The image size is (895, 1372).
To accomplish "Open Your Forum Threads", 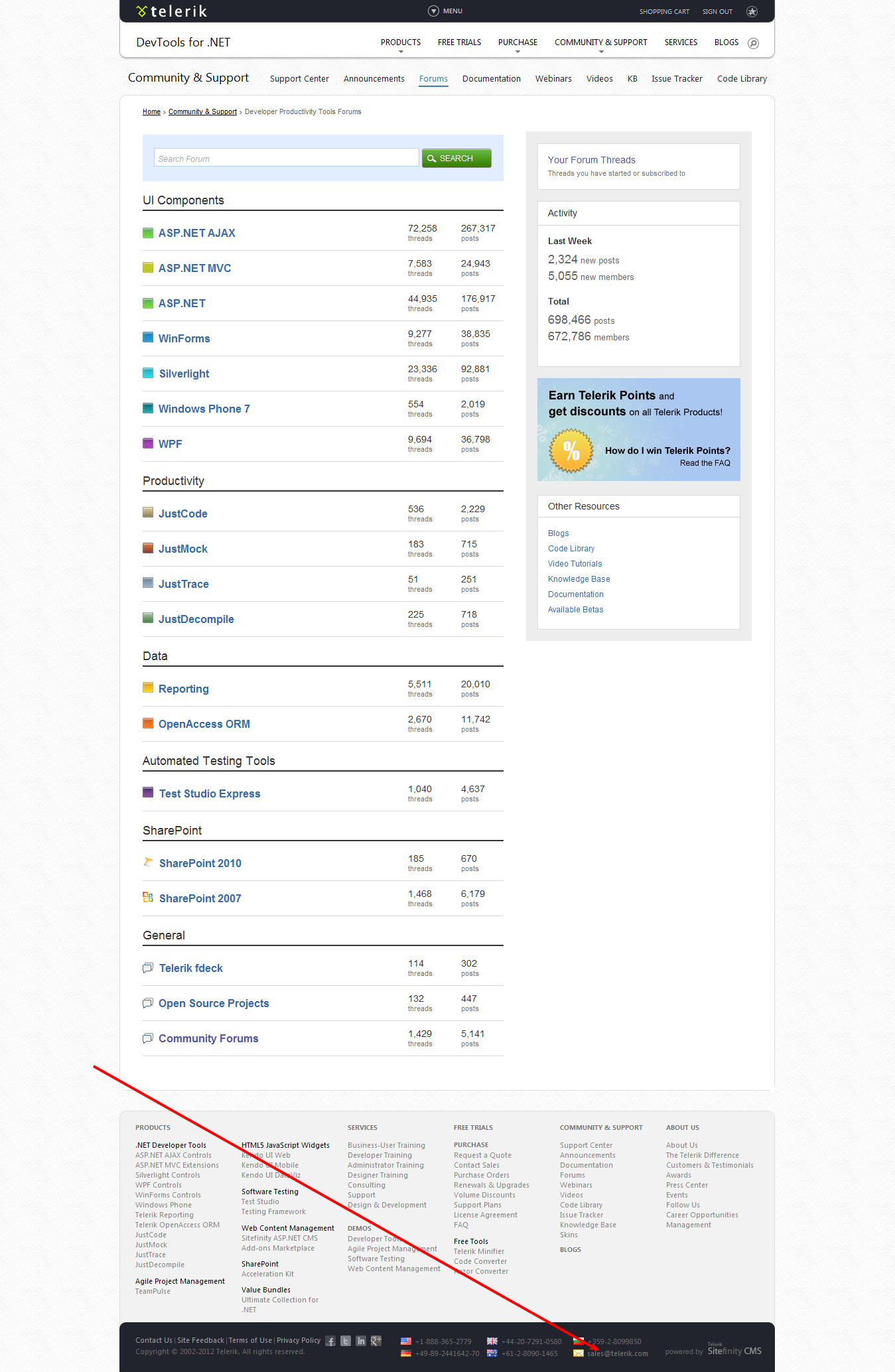I will coord(592,160).
